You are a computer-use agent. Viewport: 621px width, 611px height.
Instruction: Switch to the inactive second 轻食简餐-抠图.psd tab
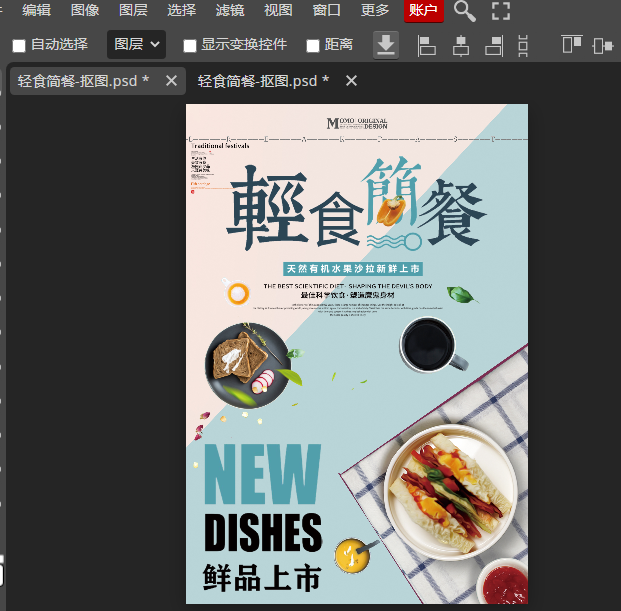263,81
